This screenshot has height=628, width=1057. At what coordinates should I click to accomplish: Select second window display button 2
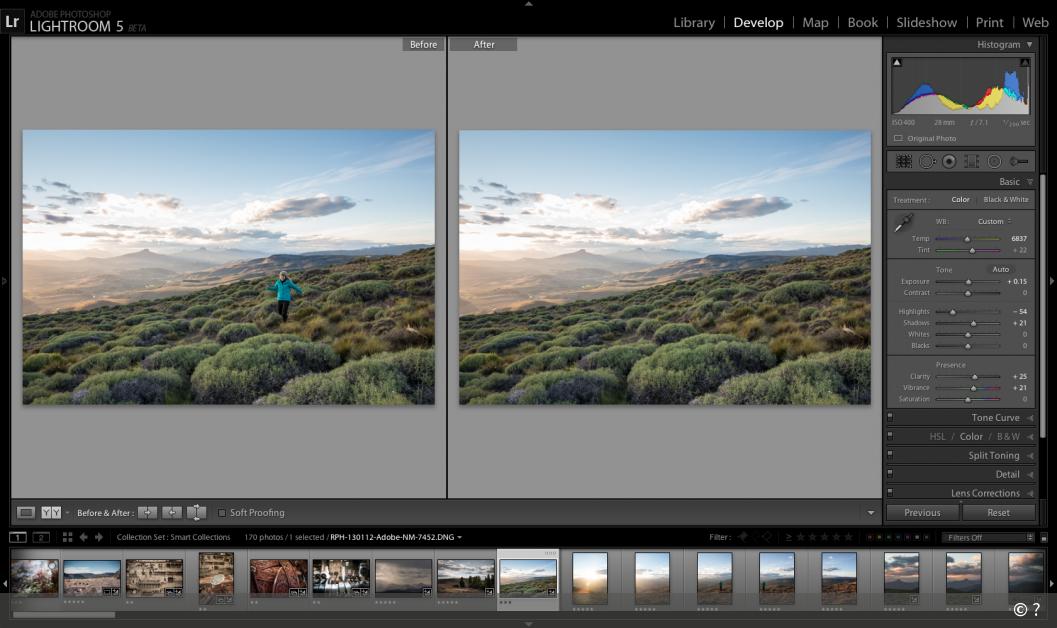[41, 537]
